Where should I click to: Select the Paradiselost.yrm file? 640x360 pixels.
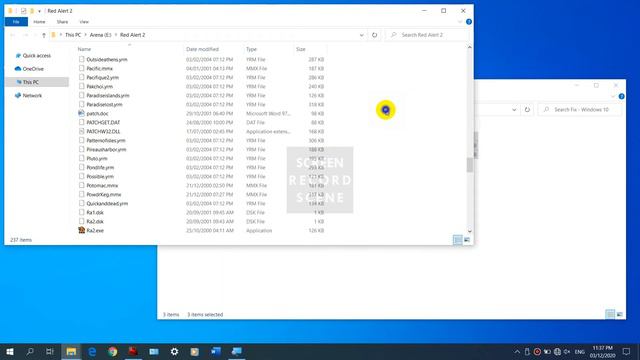pyautogui.click(x=104, y=104)
